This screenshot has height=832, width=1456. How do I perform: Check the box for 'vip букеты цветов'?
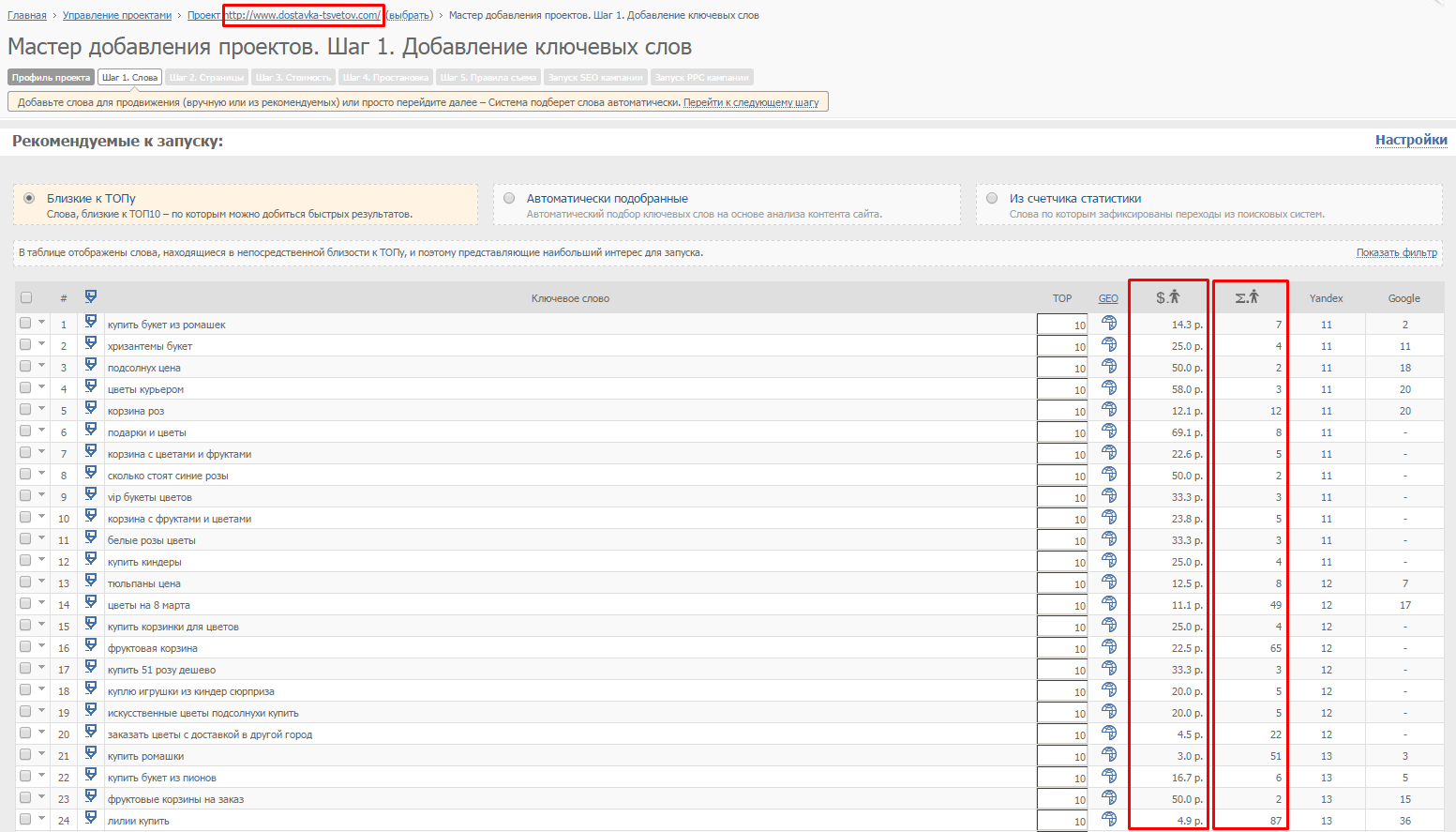pos(25,495)
